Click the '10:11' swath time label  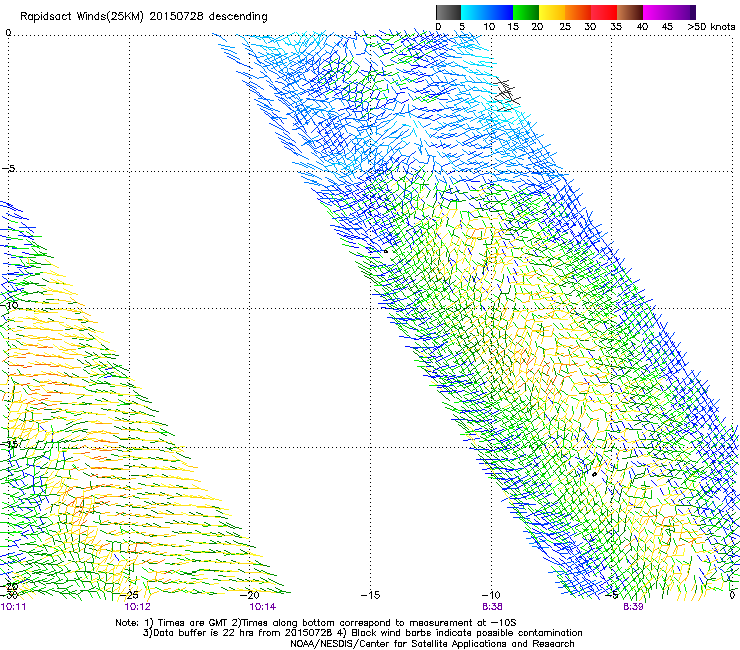(x=13, y=607)
